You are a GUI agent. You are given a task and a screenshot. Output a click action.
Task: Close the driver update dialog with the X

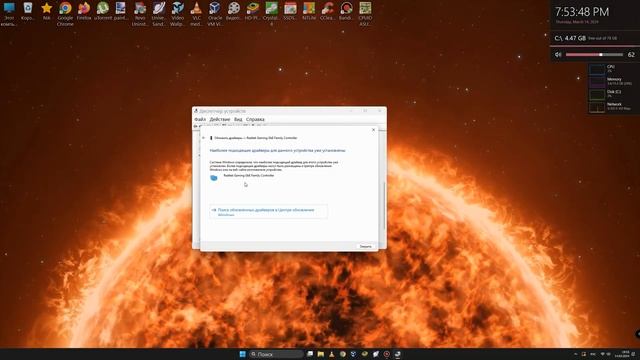373,130
